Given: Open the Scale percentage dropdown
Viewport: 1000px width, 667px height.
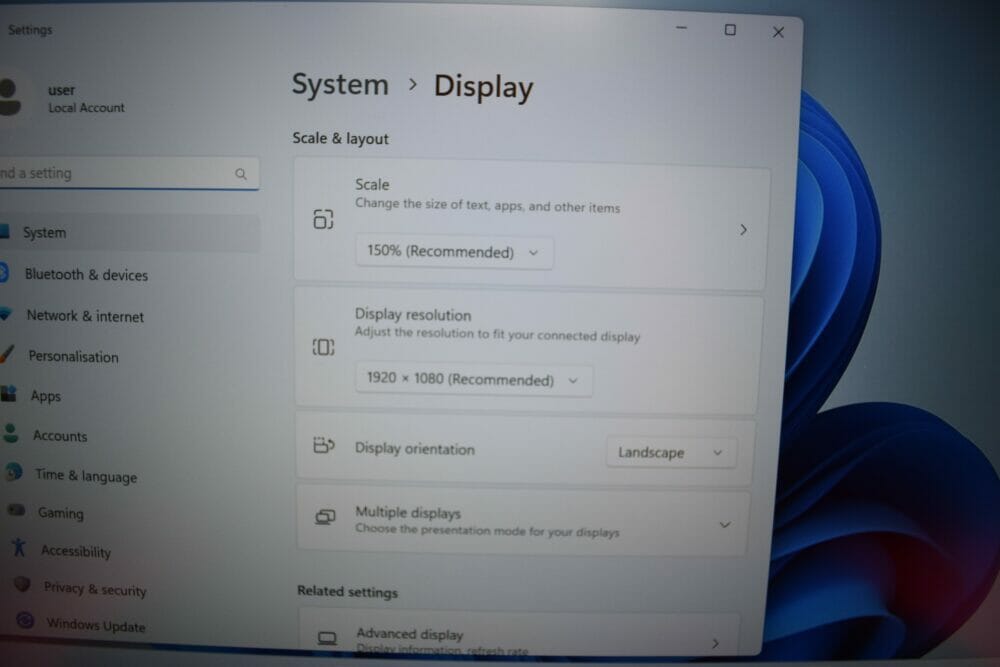Looking at the screenshot, I should coord(454,252).
